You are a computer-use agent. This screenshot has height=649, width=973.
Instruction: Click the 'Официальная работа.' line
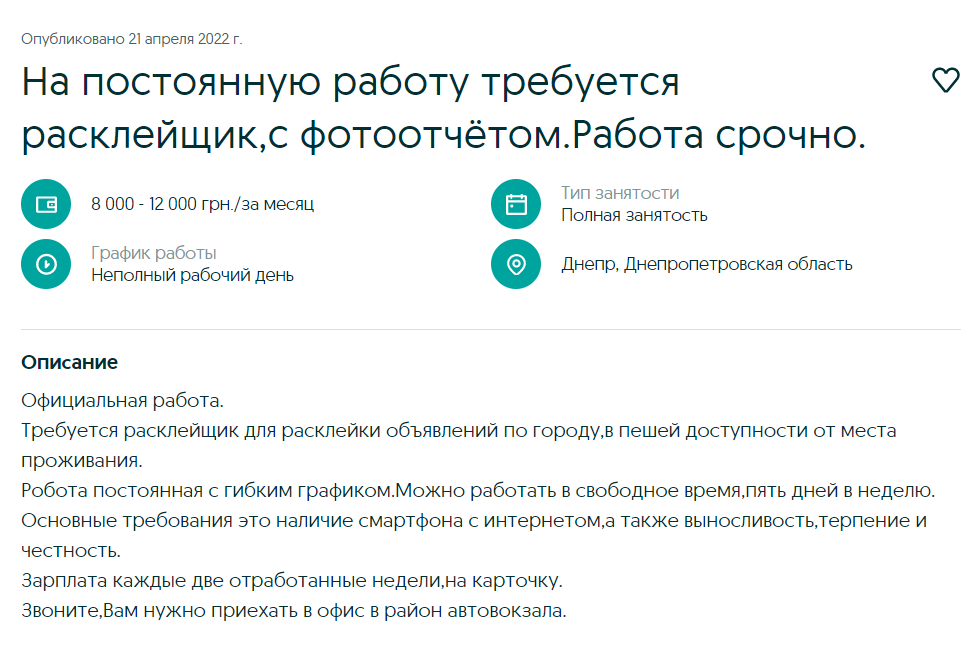click(122, 401)
